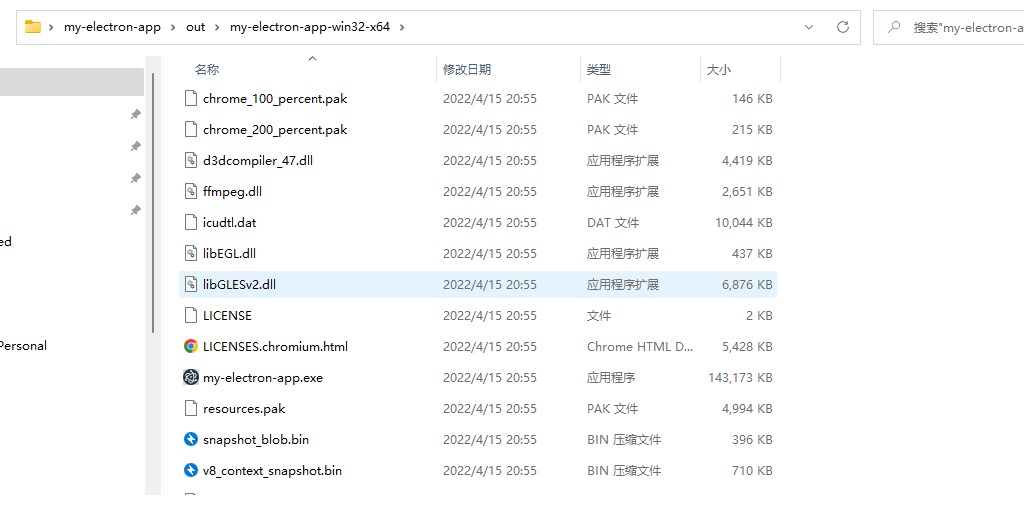Select the file name libGLESv2.dll
Viewport: 1024px width, 515px height.
(240, 285)
